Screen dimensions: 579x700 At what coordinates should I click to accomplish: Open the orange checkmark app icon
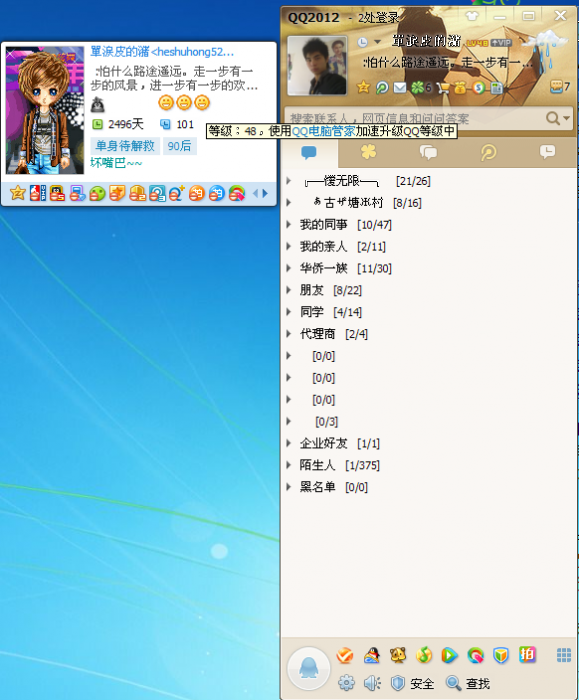tap(345, 655)
